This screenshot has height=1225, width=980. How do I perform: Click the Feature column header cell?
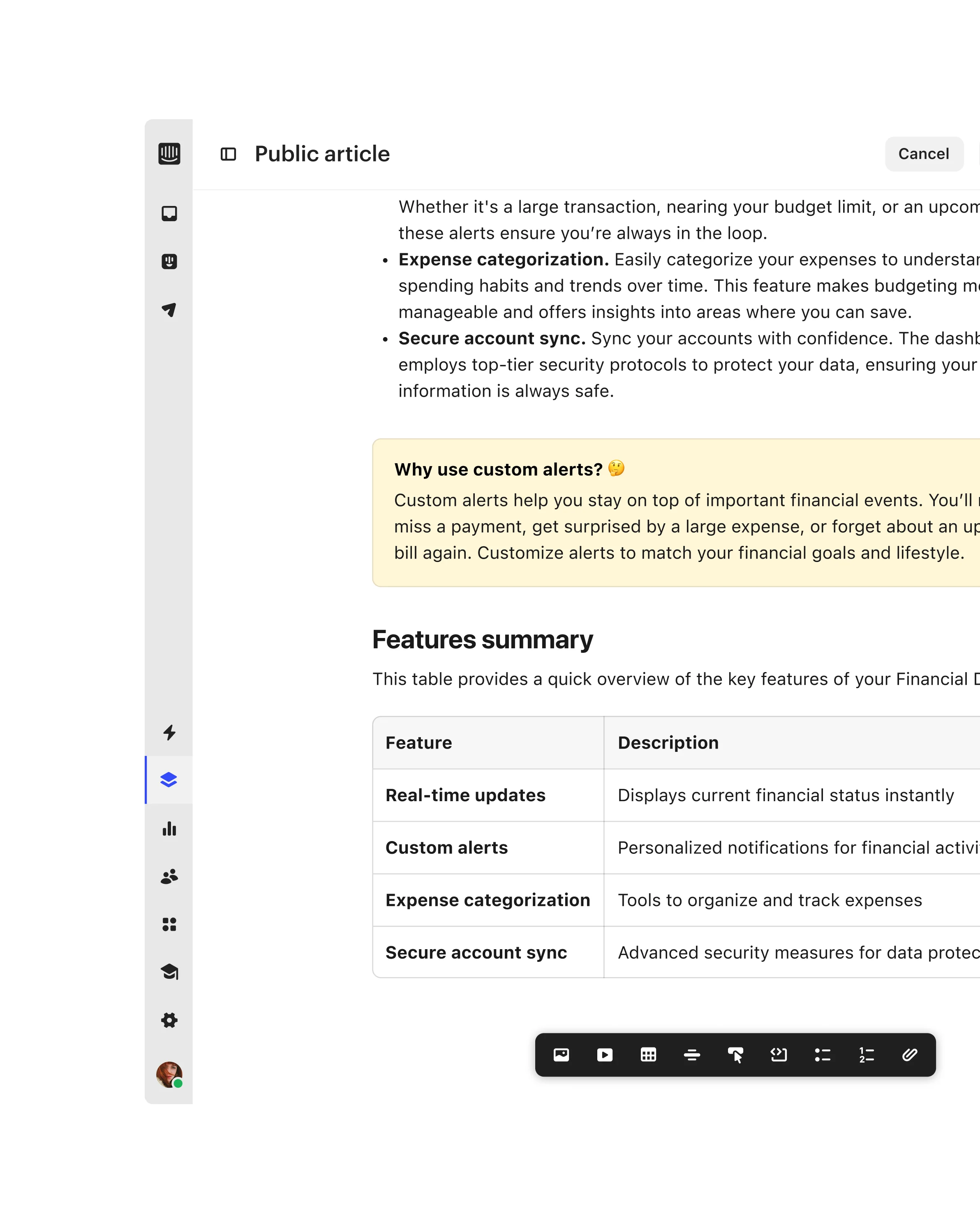[x=488, y=743]
